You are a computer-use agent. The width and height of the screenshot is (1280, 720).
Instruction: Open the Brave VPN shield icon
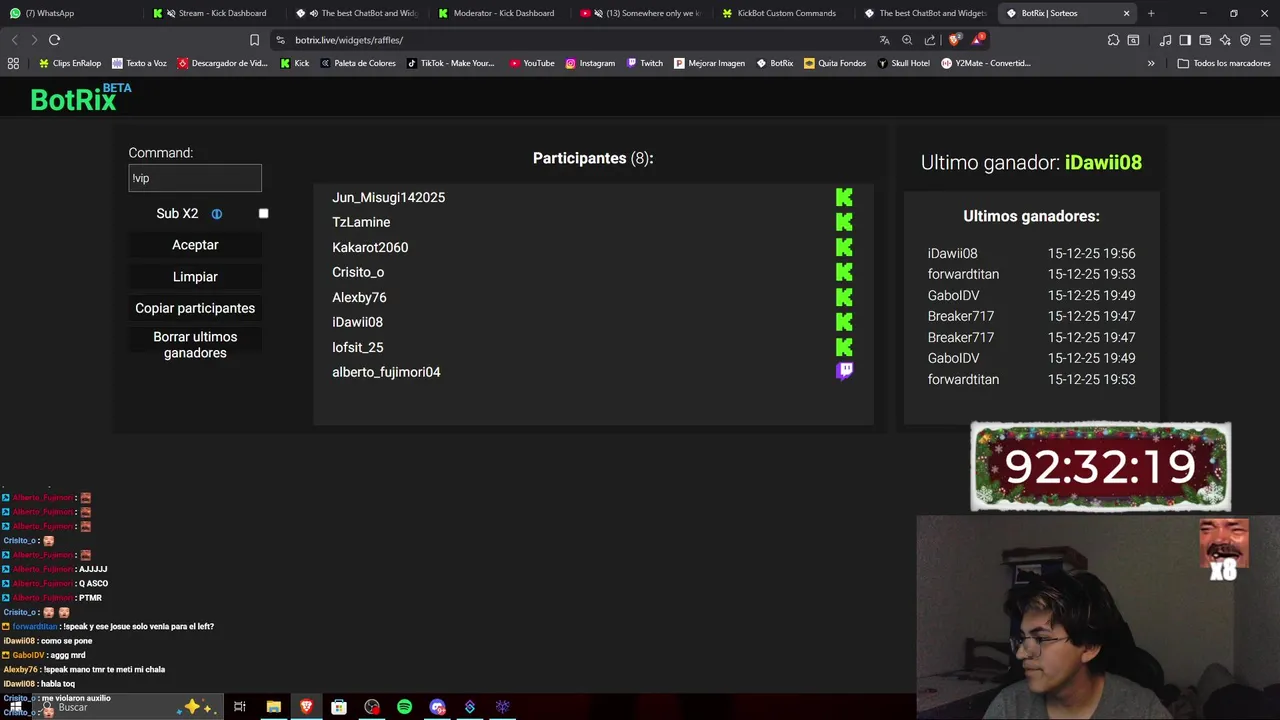1245,40
